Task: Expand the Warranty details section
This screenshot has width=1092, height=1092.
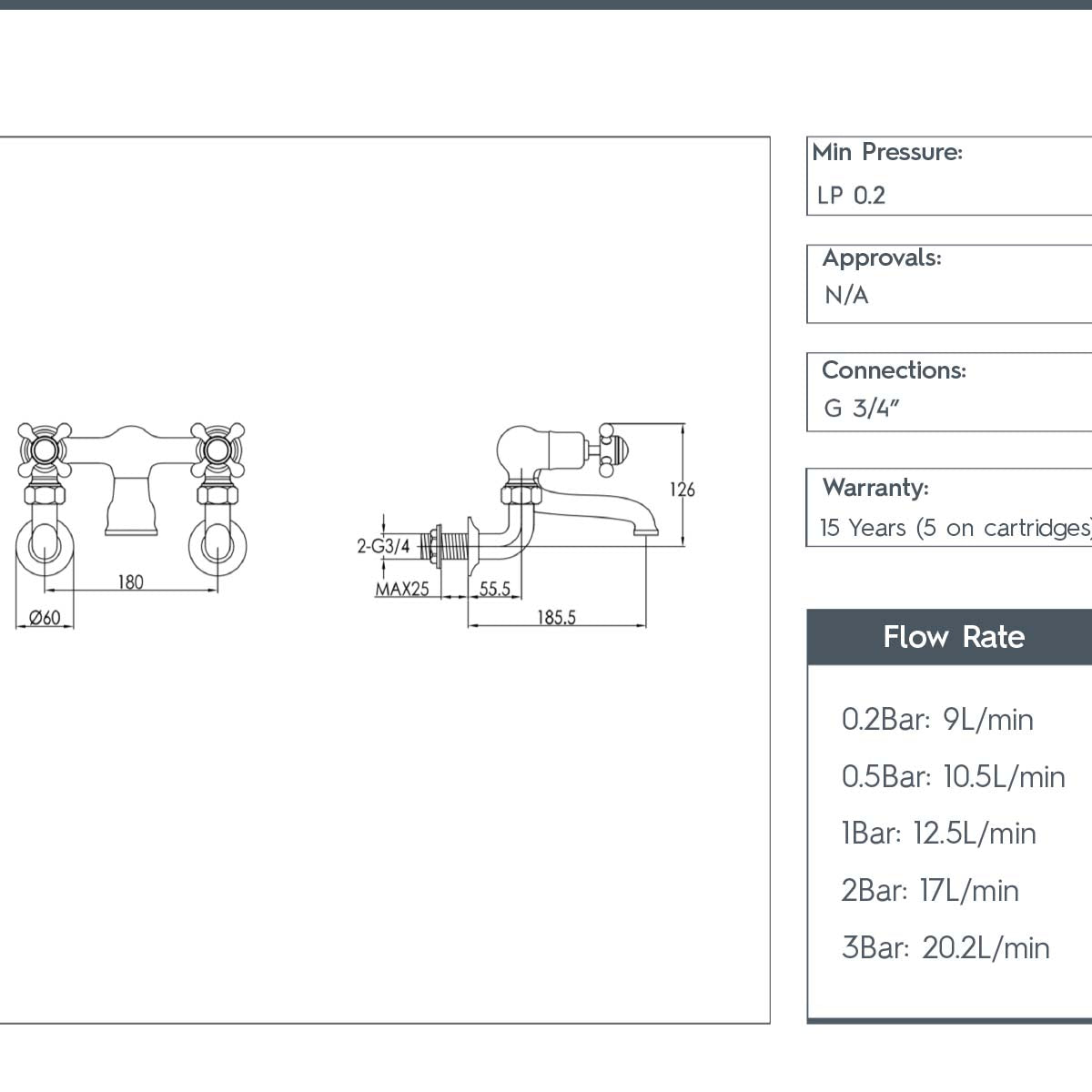Action: pos(946,507)
